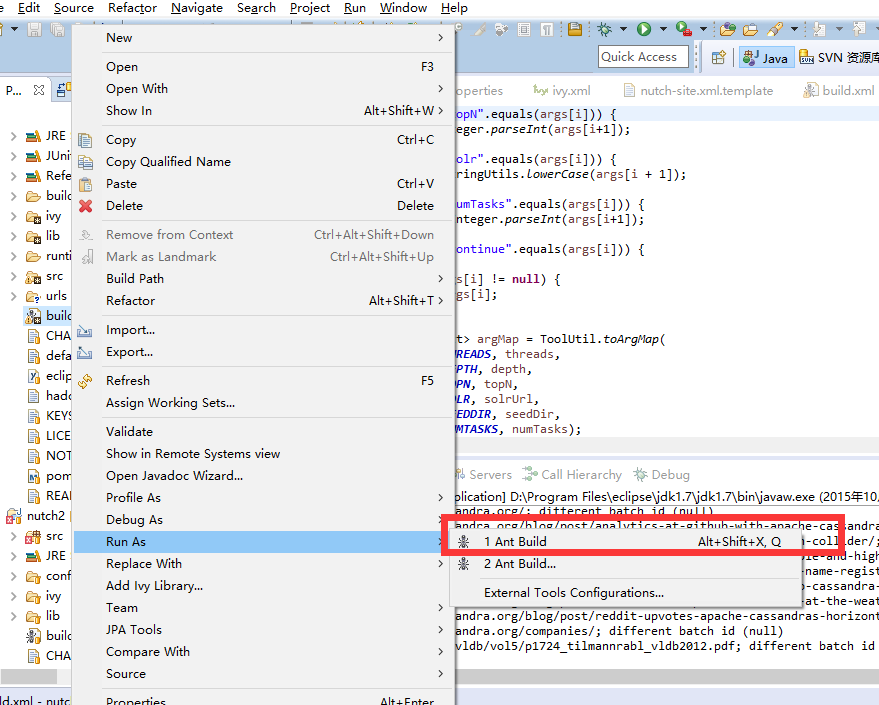Click the Quick Access search field
This screenshot has width=879, height=705.
(x=644, y=57)
